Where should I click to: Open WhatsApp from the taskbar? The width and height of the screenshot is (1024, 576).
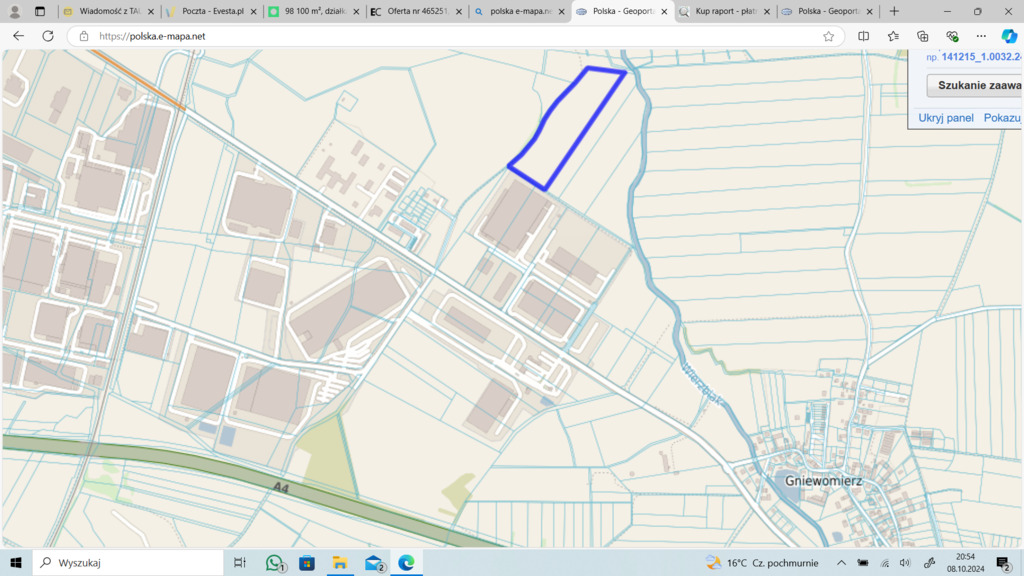275,563
